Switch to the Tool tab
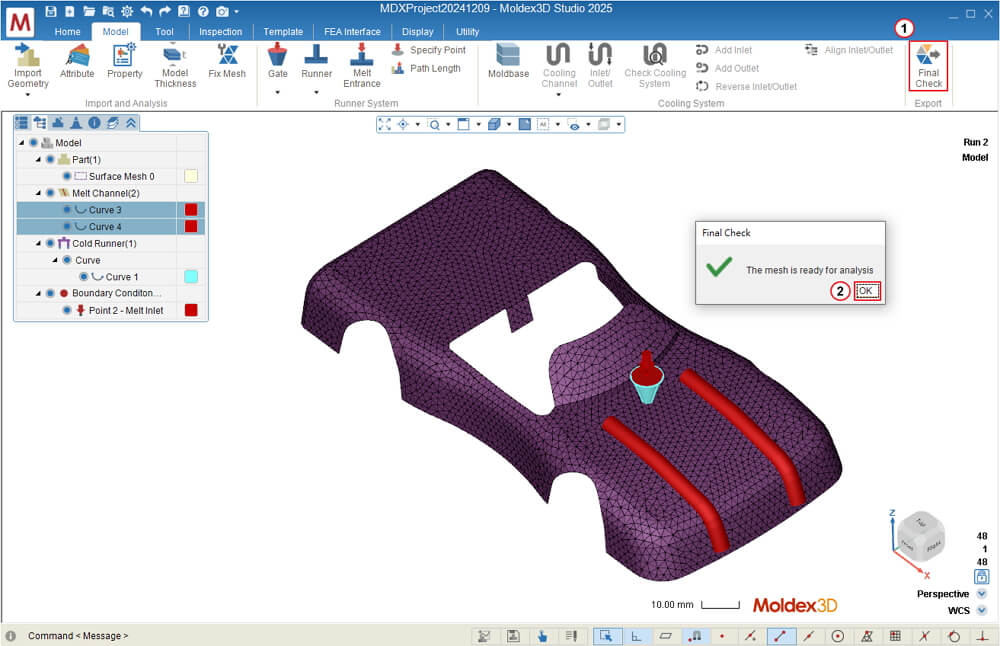 pos(165,32)
